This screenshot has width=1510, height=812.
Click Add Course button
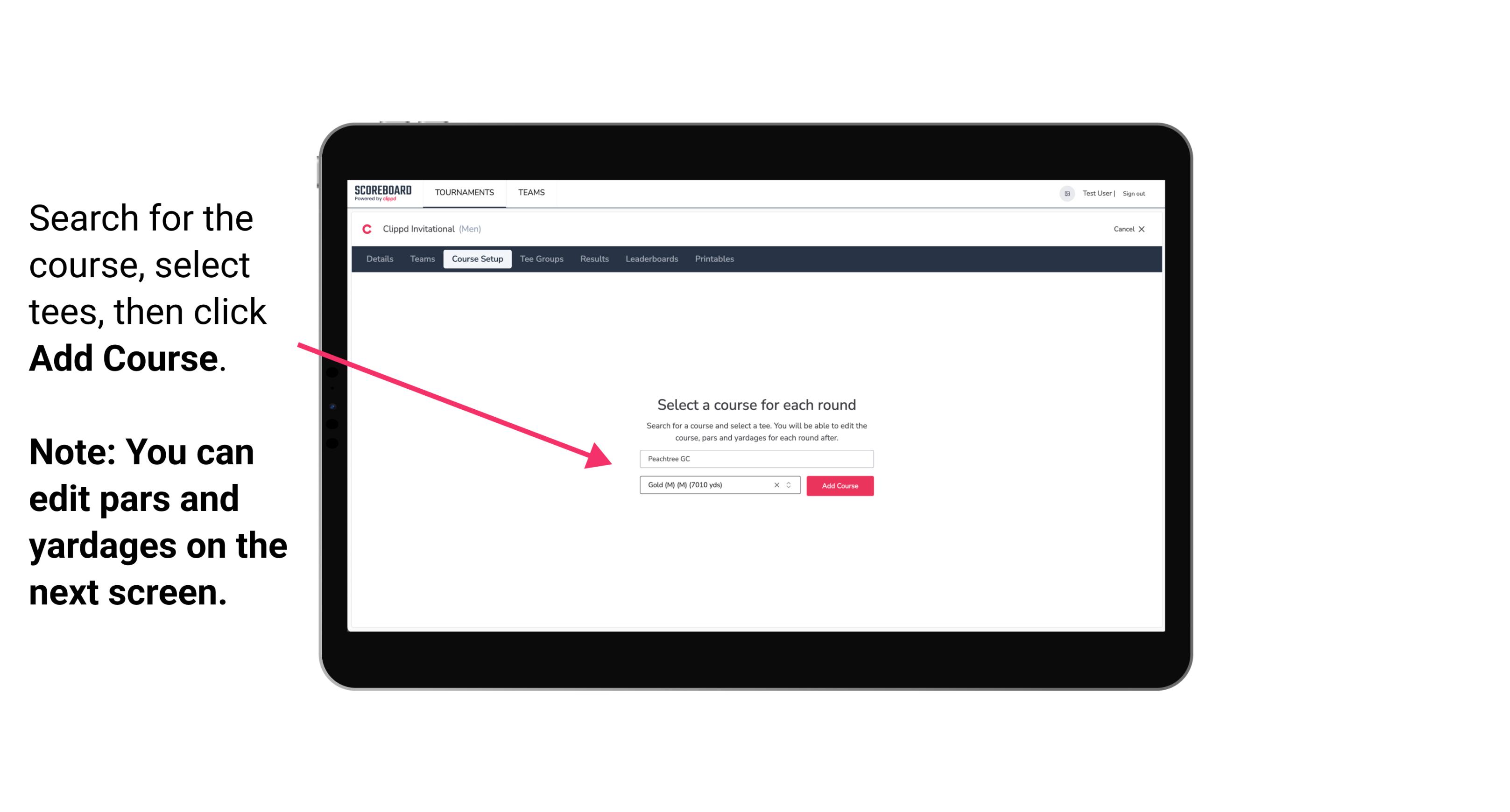coord(838,486)
